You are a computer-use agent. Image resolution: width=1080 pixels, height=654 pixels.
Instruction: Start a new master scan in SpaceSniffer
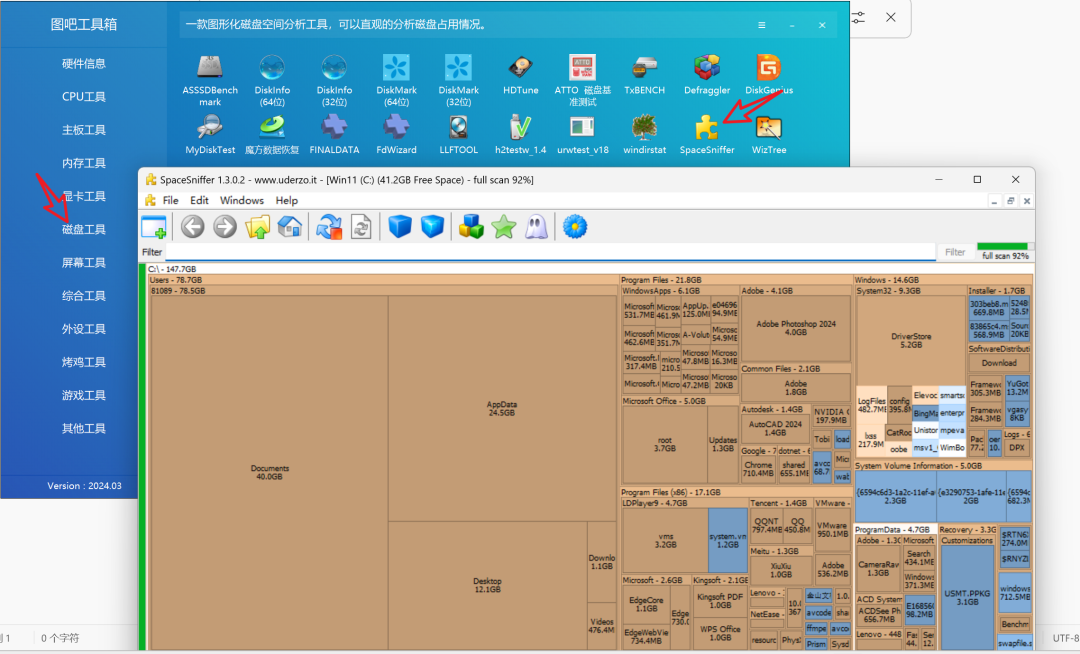click(329, 226)
